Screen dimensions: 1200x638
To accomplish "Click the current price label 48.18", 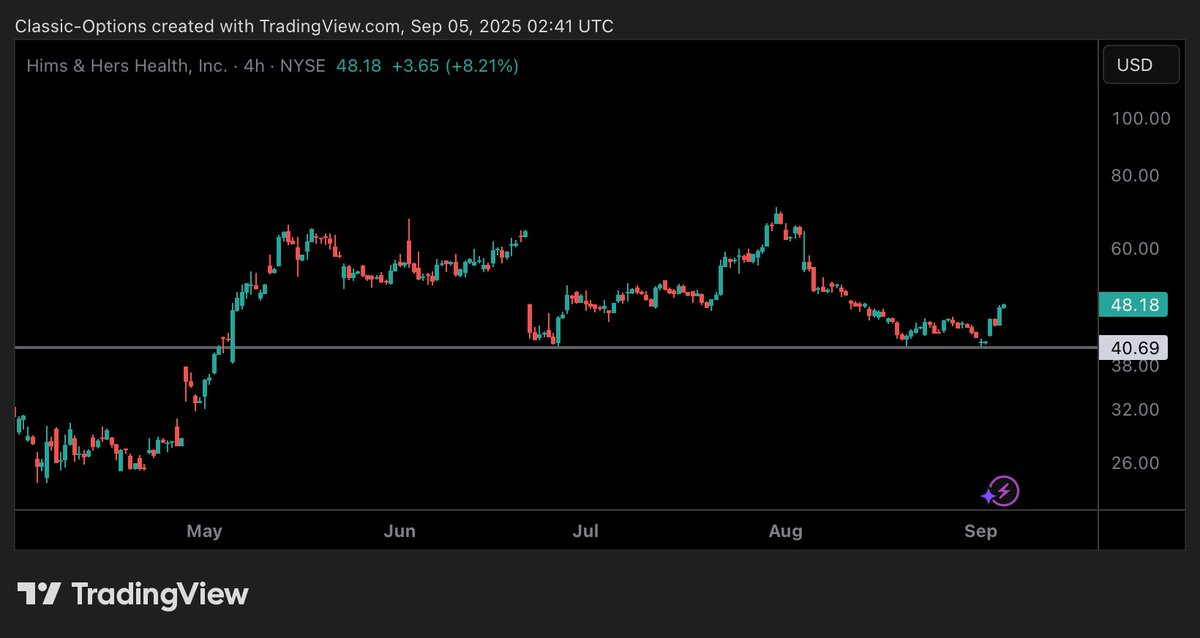I will 1134,305.
